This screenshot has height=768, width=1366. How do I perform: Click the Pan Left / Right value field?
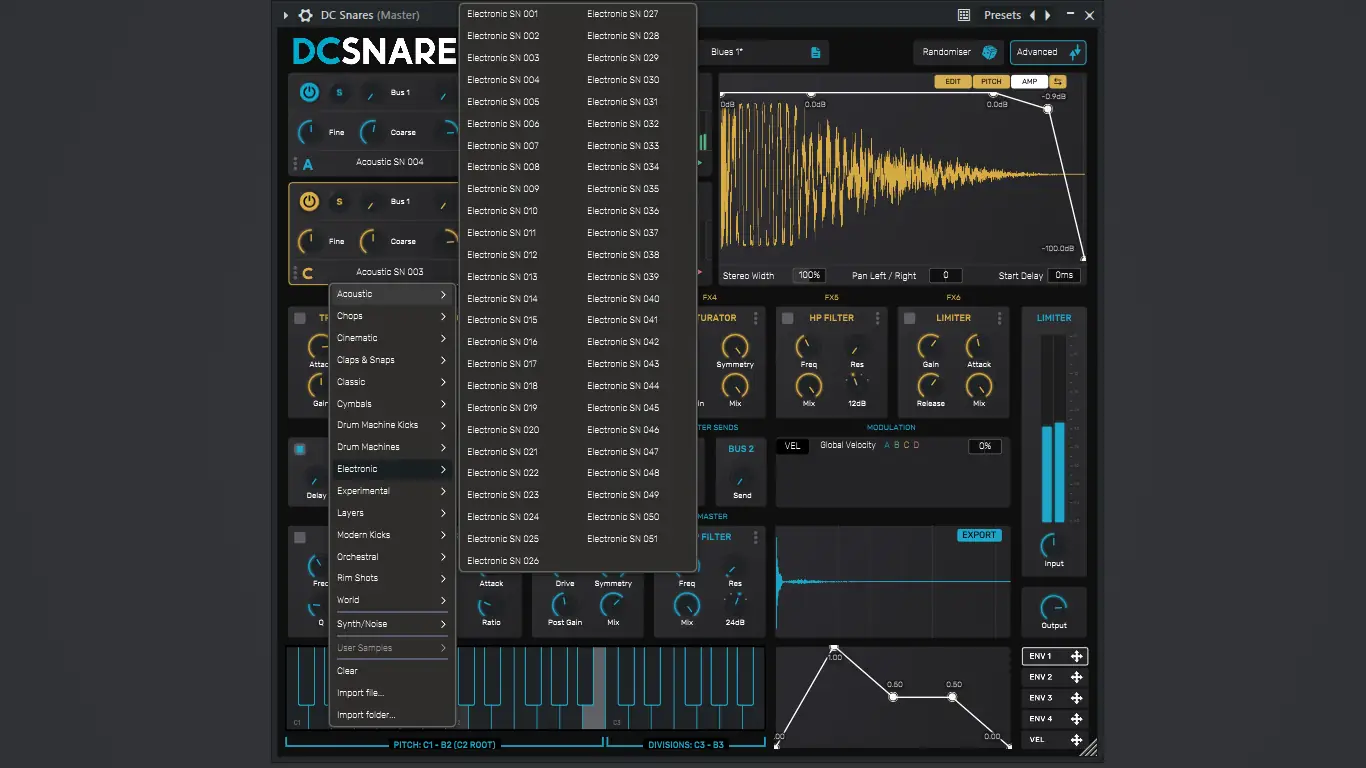pos(945,275)
